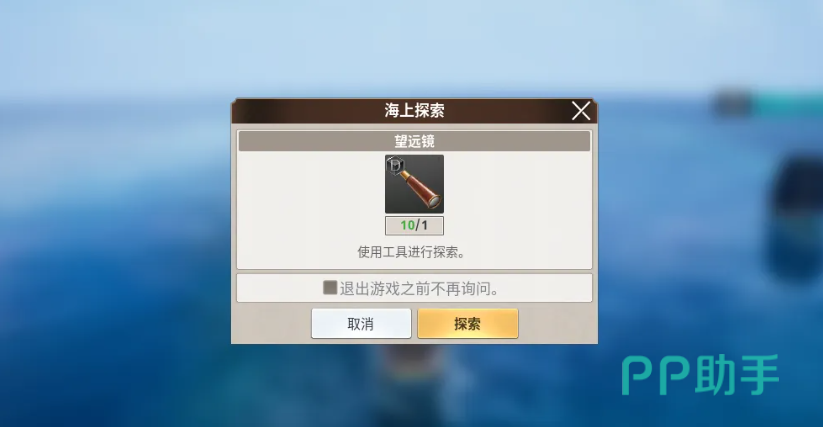This screenshot has height=427, width=823.
Task: Start exploring with the yellow 探索 button
Action: (468, 324)
